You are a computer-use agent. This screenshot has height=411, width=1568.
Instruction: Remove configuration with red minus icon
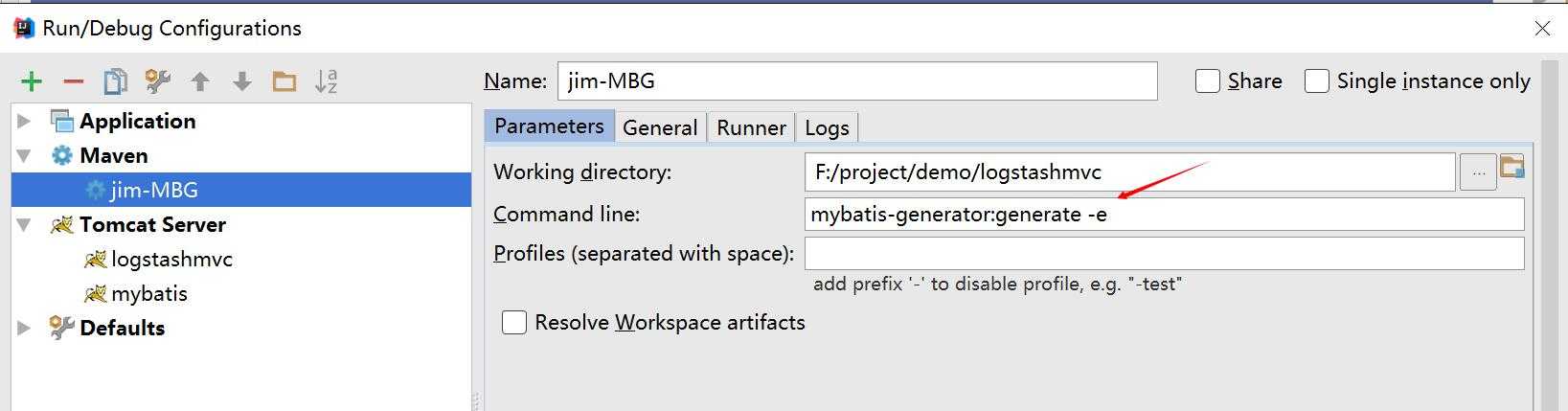[x=74, y=82]
